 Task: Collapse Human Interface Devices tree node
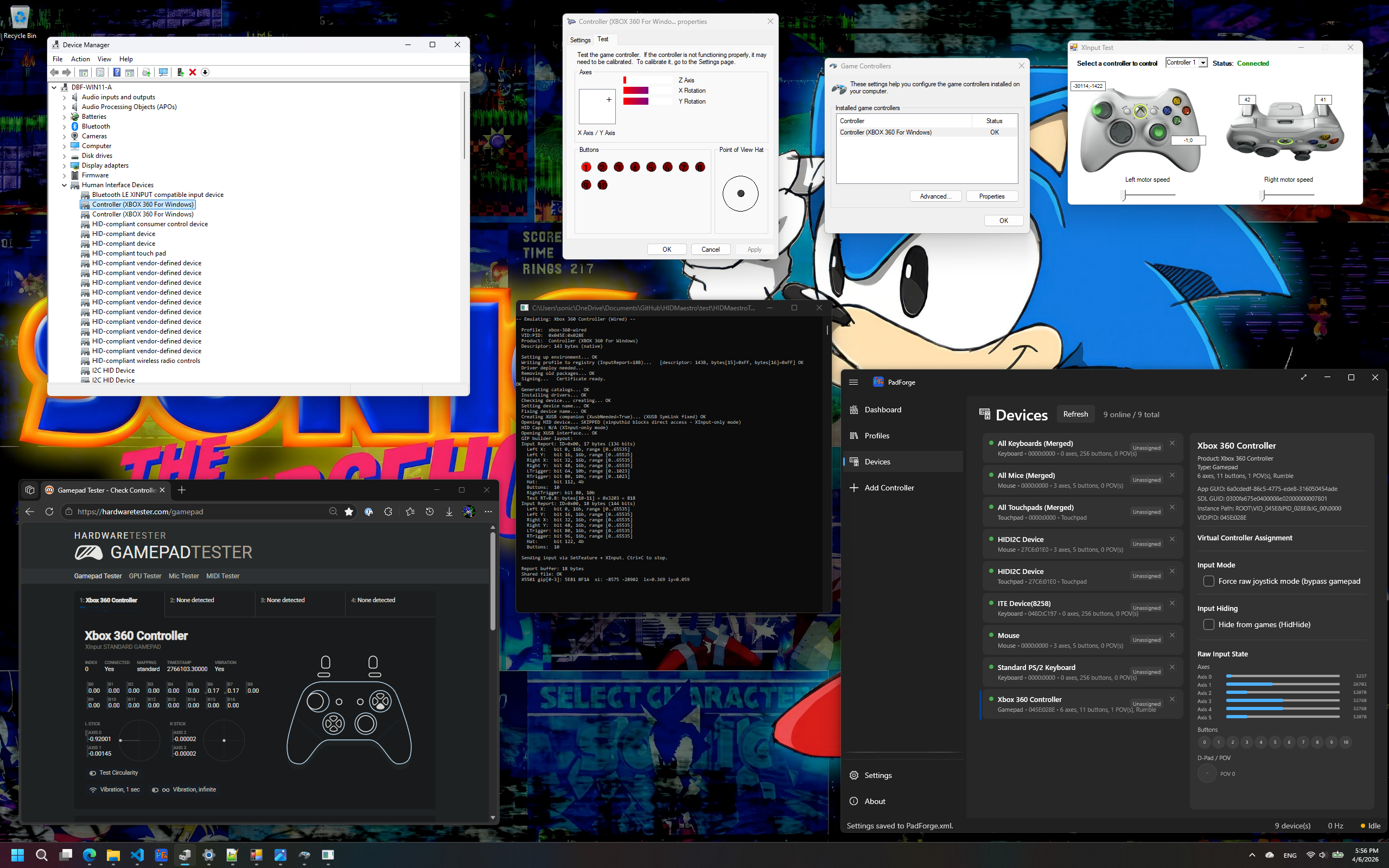point(64,185)
